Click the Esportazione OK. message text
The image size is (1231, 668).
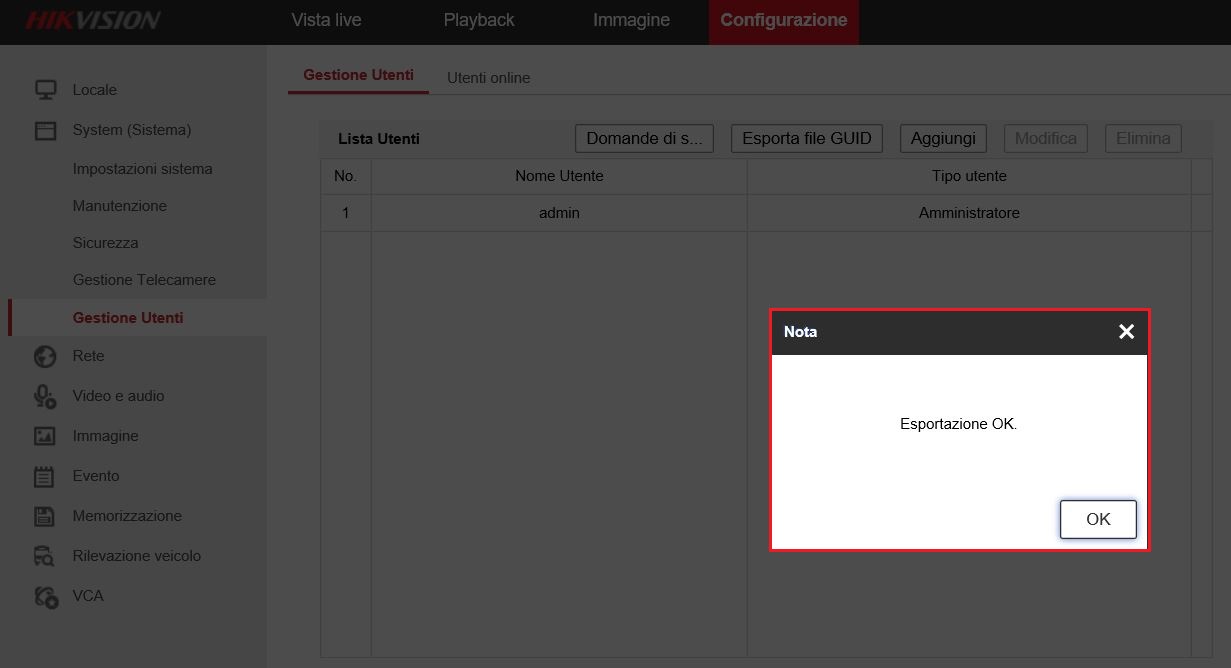tap(958, 424)
